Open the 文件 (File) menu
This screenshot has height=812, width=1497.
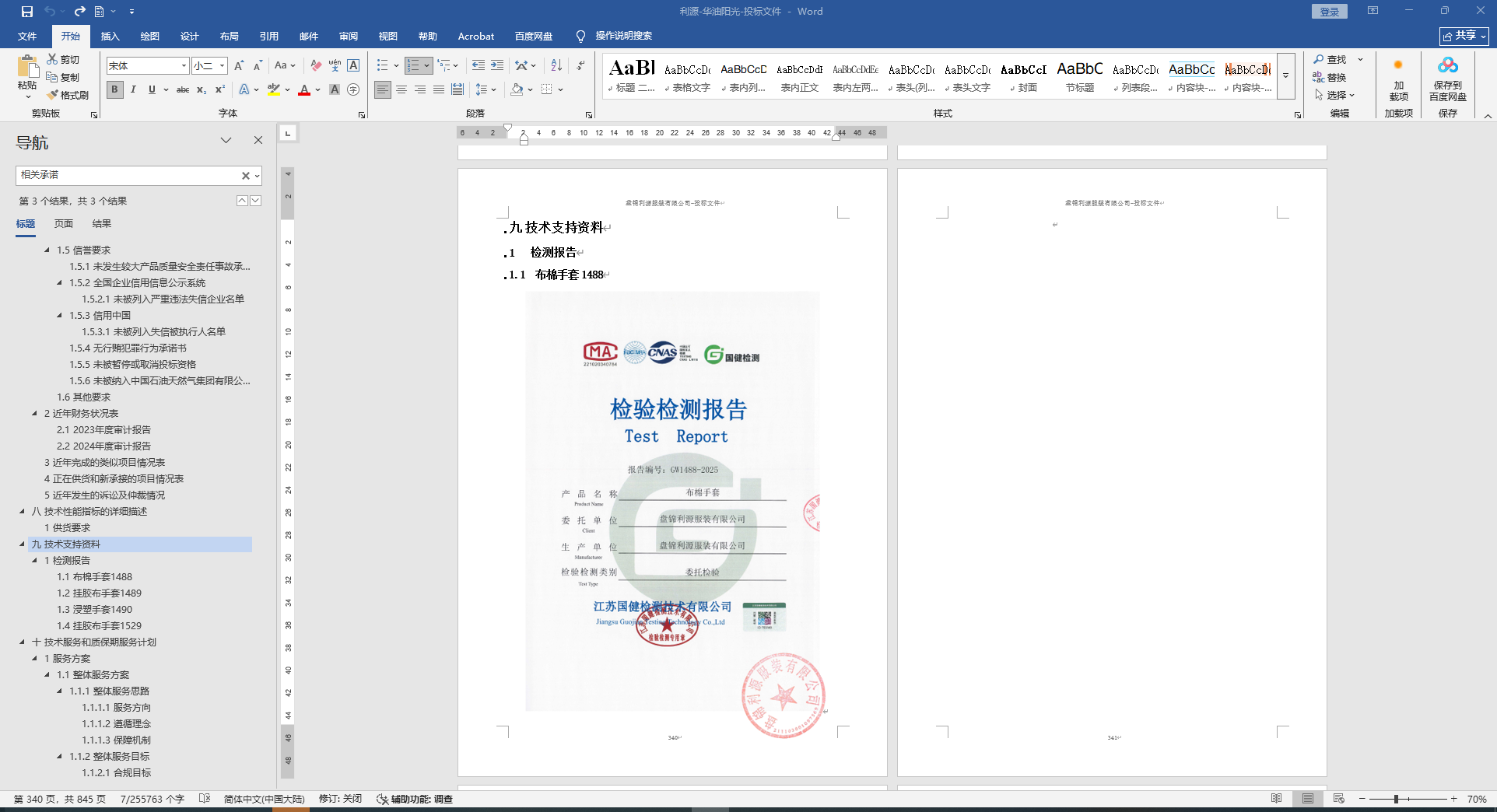(x=27, y=37)
